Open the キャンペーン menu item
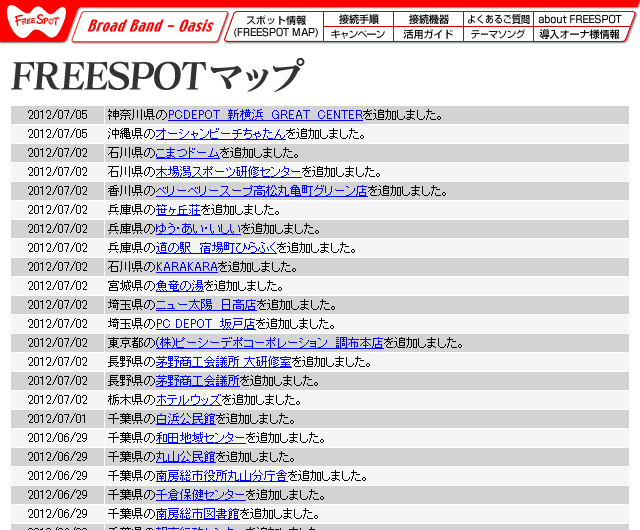 pos(358,34)
